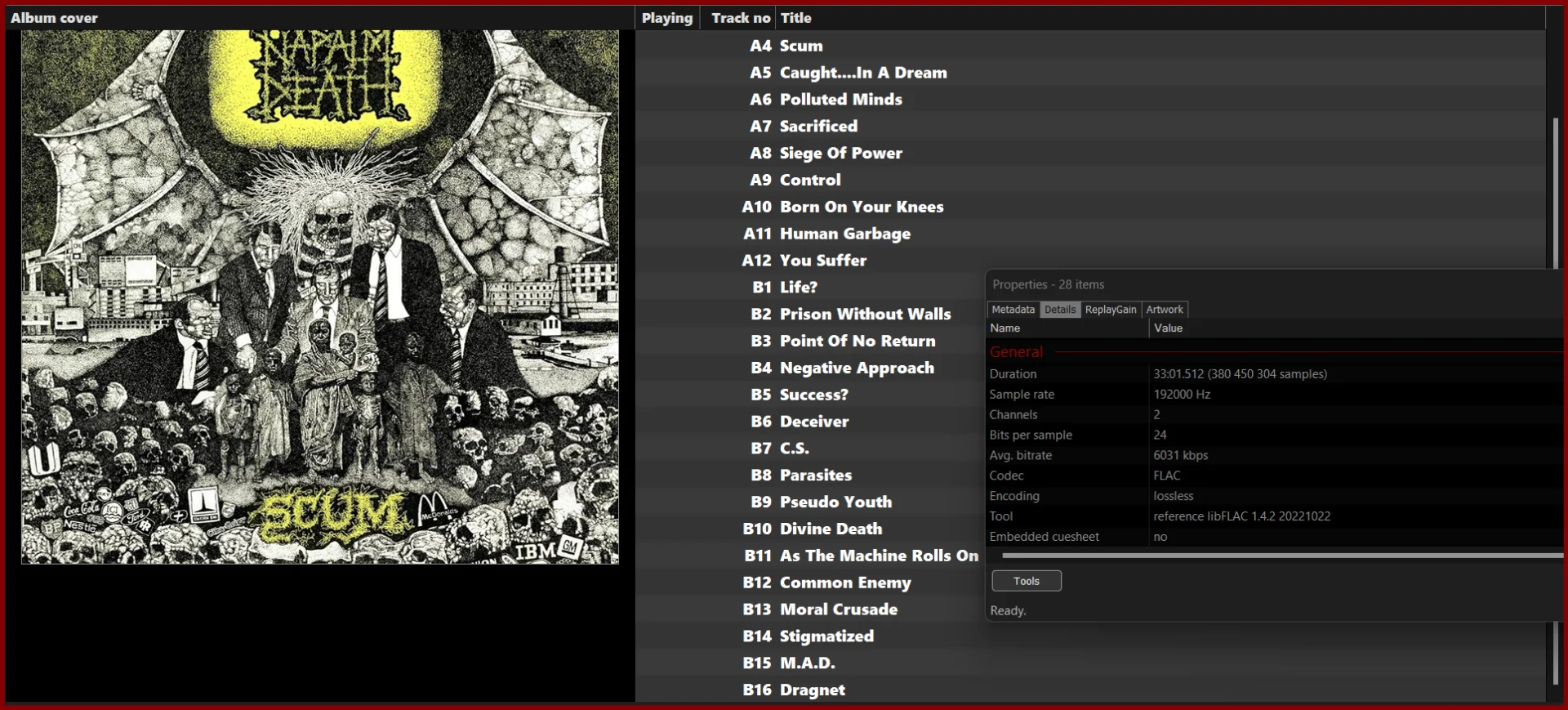Viewport: 1568px width, 710px height.
Task: Select the Details tab
Action: click(1059, 310)
